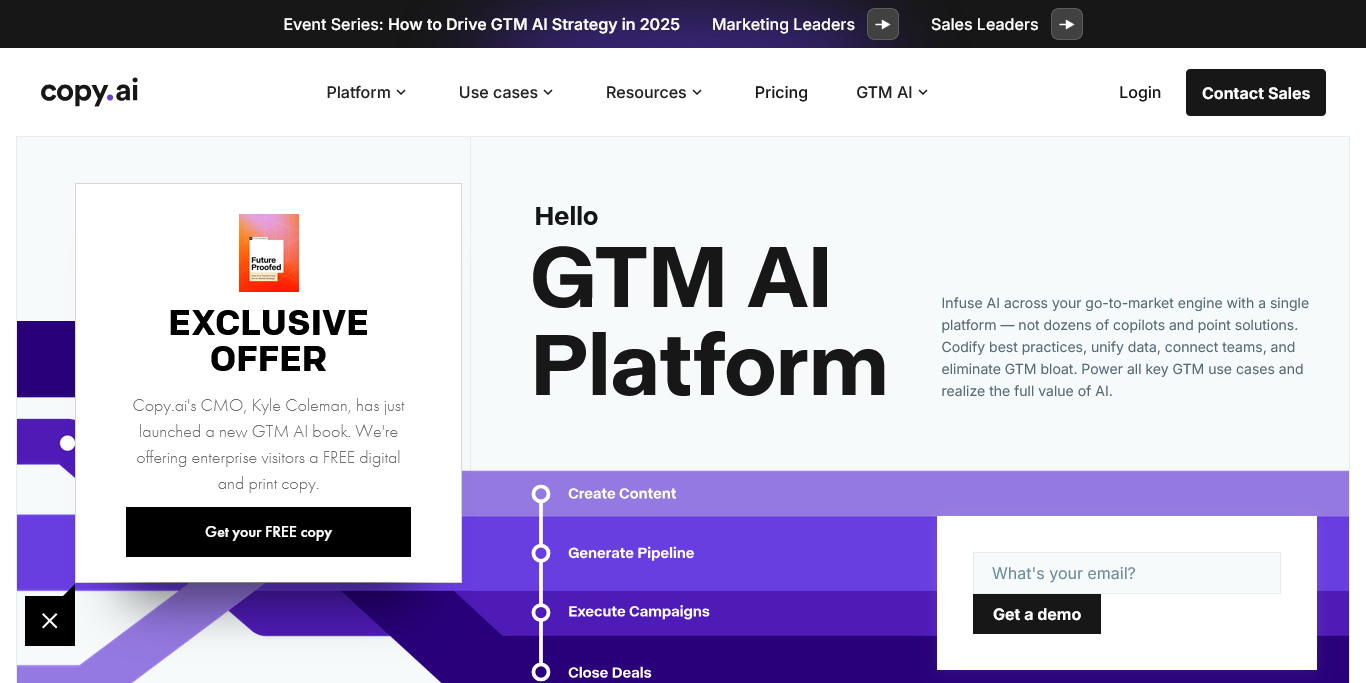Click the Get a demo button

pos(1037,614)
